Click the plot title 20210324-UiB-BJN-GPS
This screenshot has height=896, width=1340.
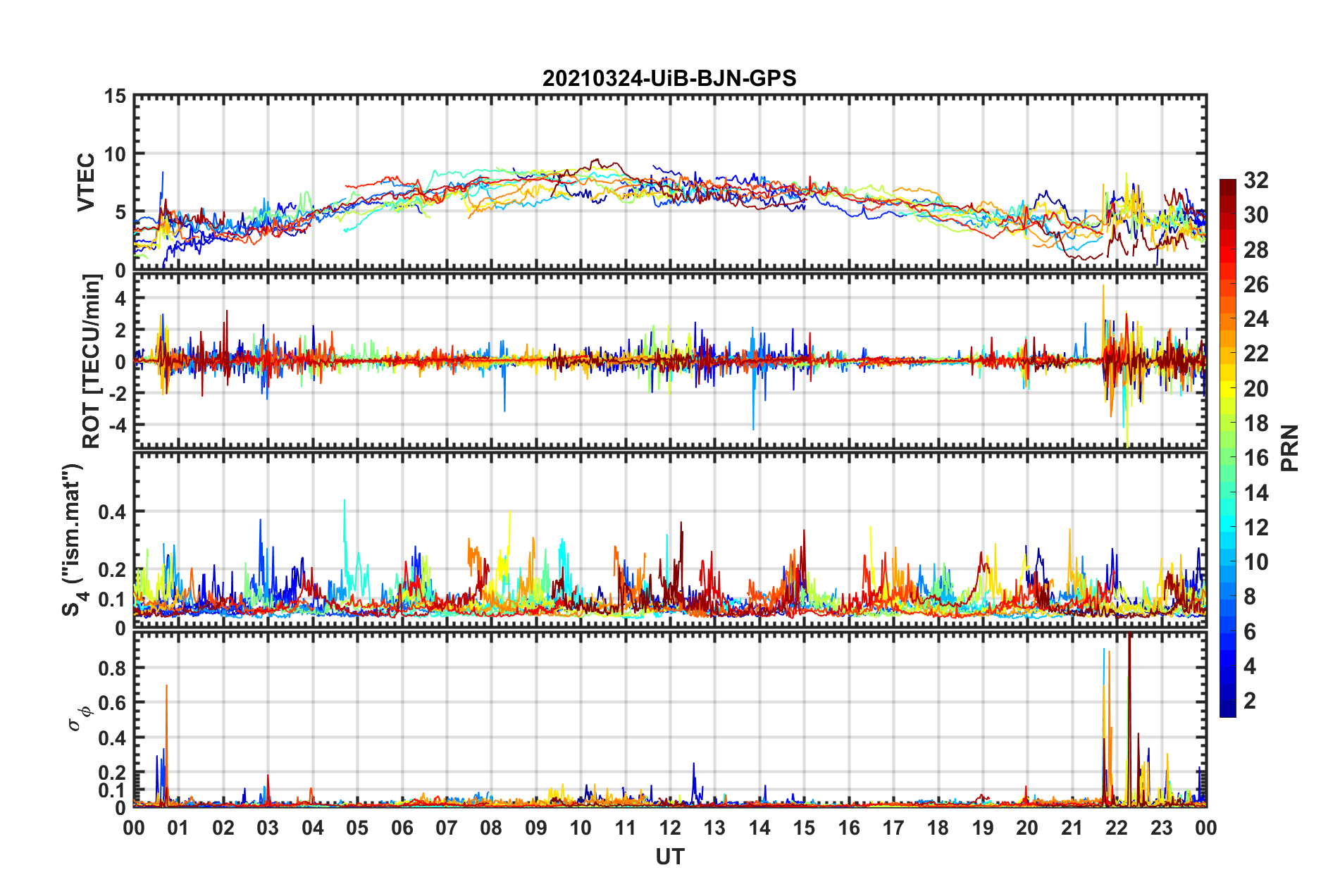click(x=669, y=78)
